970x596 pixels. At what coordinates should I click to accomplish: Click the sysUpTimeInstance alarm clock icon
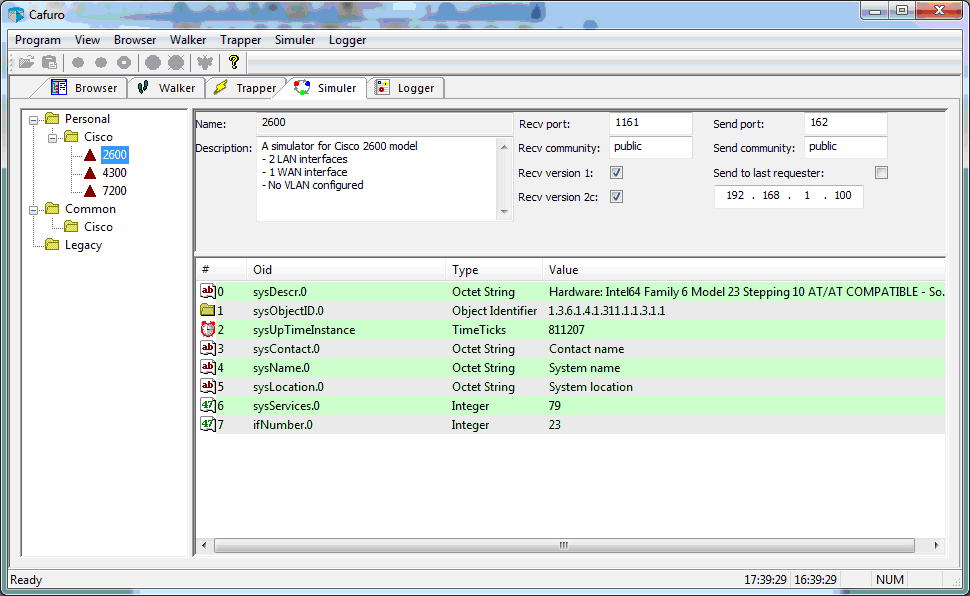(x=208, y=330)
